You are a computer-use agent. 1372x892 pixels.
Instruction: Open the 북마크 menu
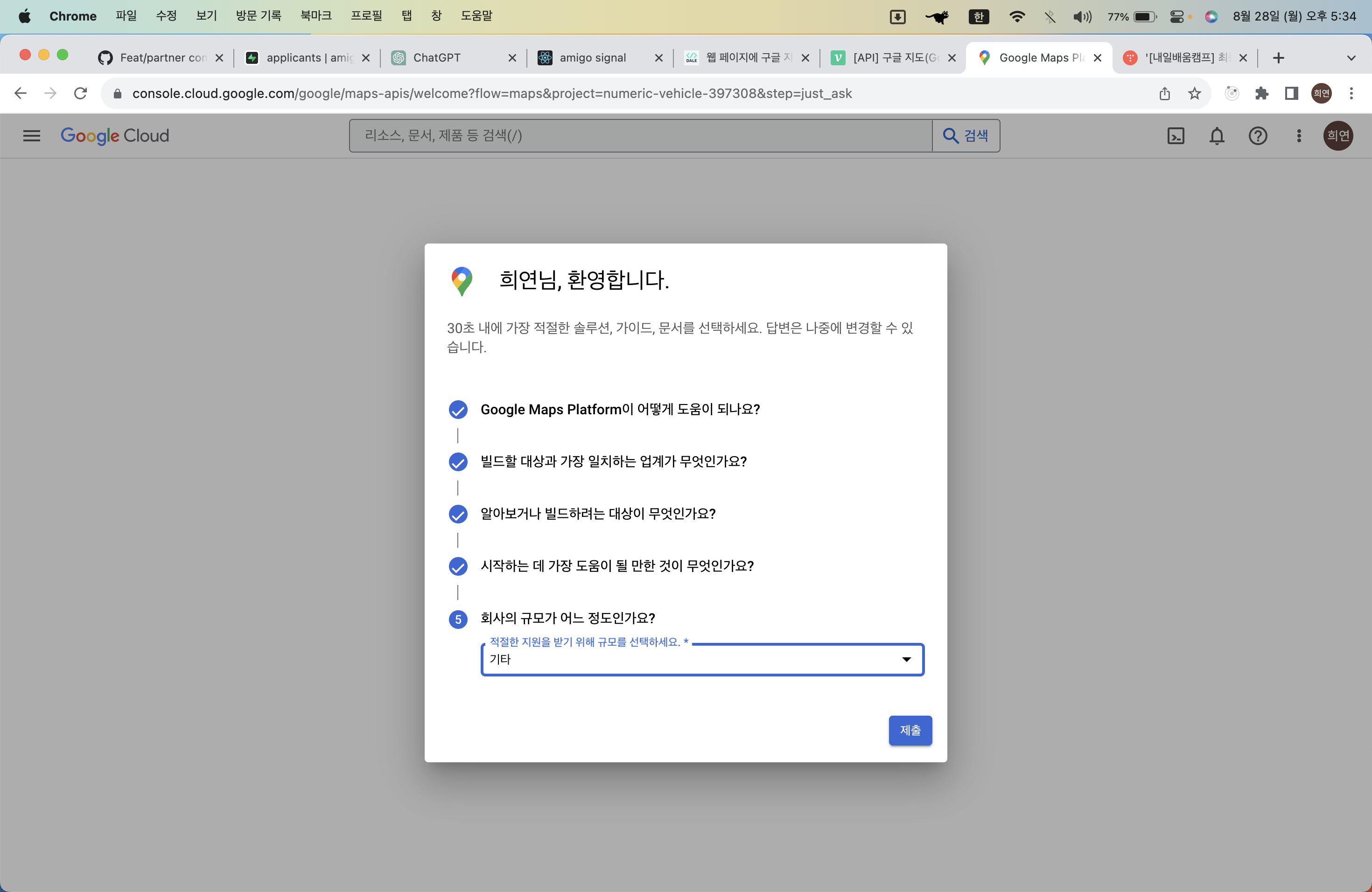tap(316, 16)
